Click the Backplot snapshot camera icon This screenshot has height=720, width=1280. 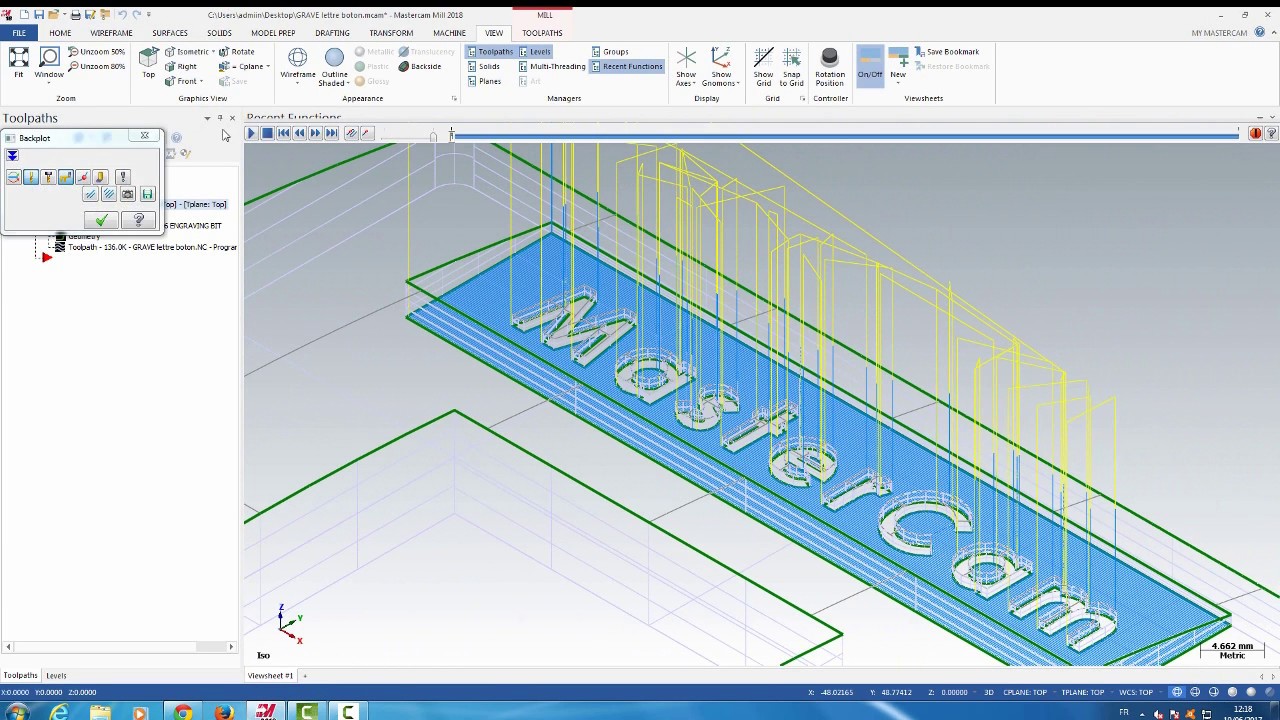[x=128, y=194]
